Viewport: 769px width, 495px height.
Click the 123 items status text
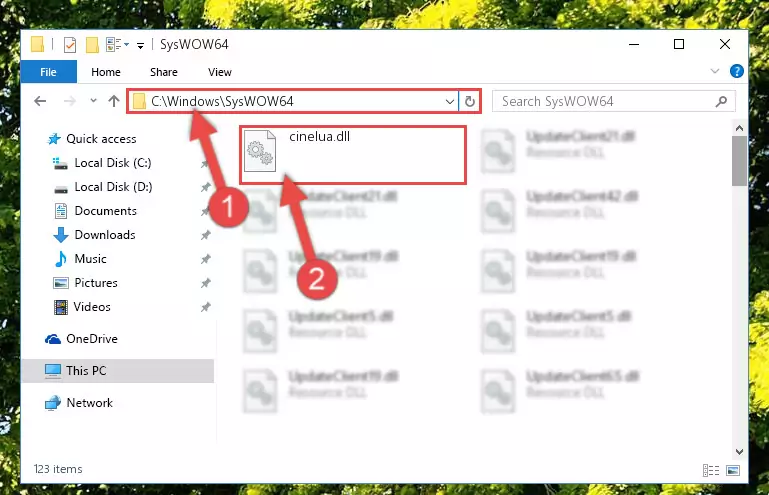click(x=58, y=469)
